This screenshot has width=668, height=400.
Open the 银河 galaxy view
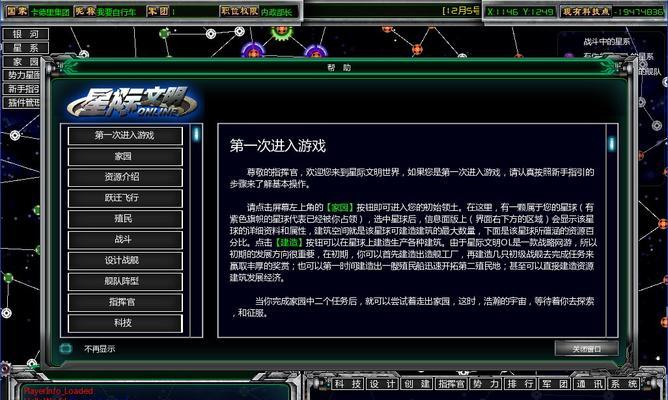tap(26, 34)
